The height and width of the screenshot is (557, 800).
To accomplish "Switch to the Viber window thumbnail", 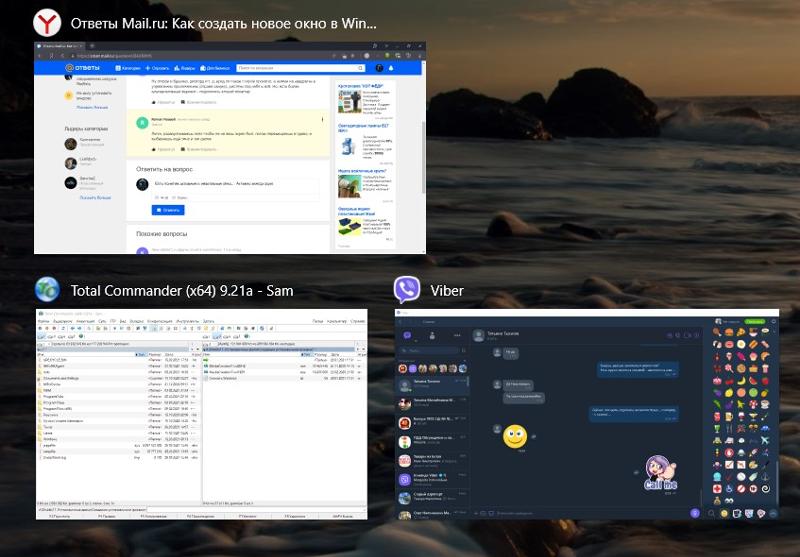I will [x=587, y=414].
